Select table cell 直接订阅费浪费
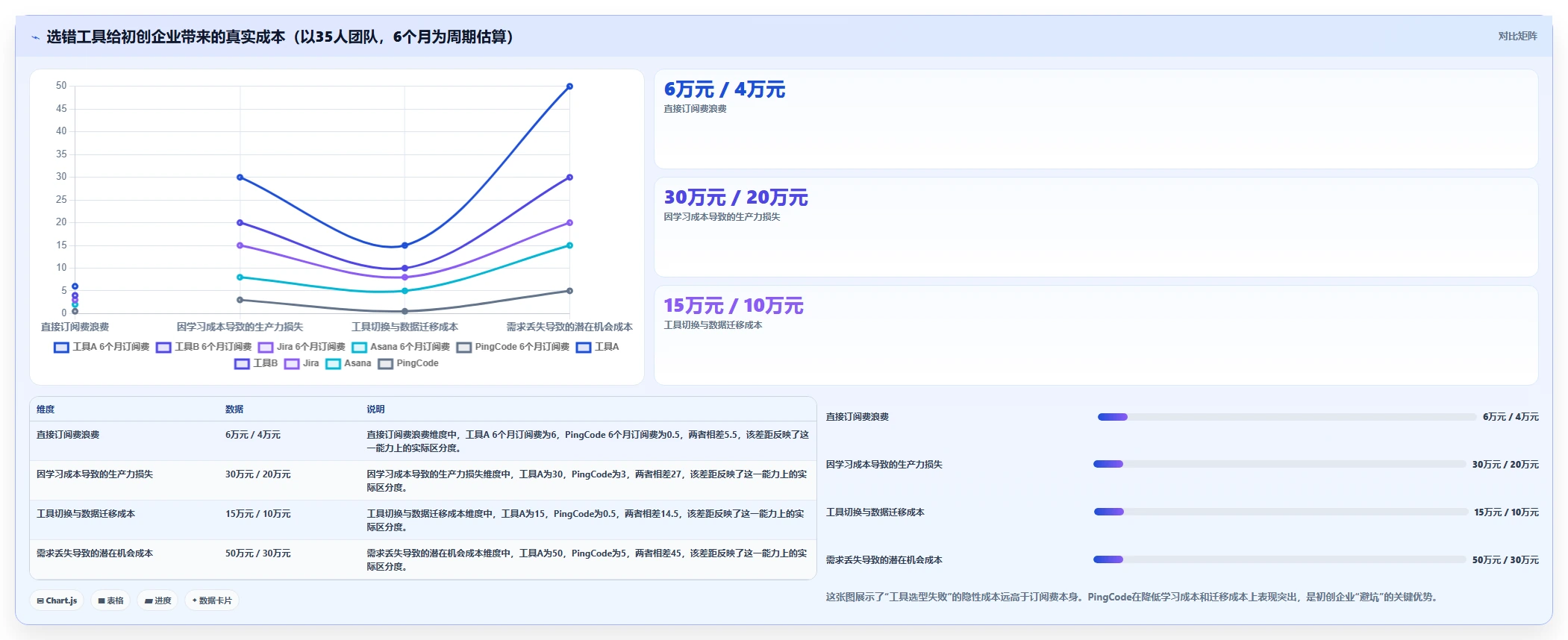The image size is (1568, 640). (x=68, y=435)
